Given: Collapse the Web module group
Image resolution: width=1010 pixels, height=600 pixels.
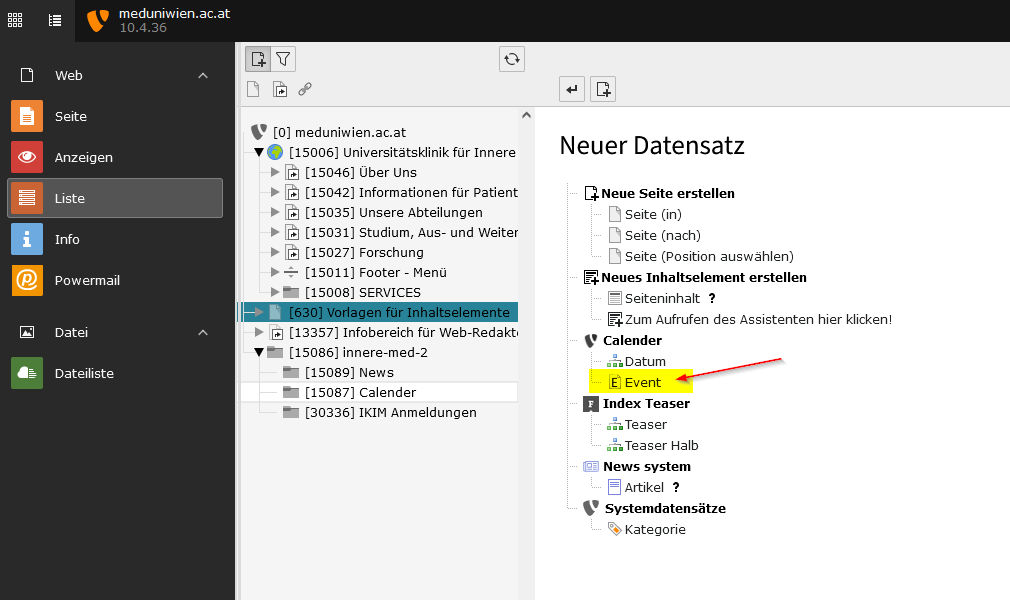Looking at the screenshot, I should pyautogui.click(x=203, y=75).
